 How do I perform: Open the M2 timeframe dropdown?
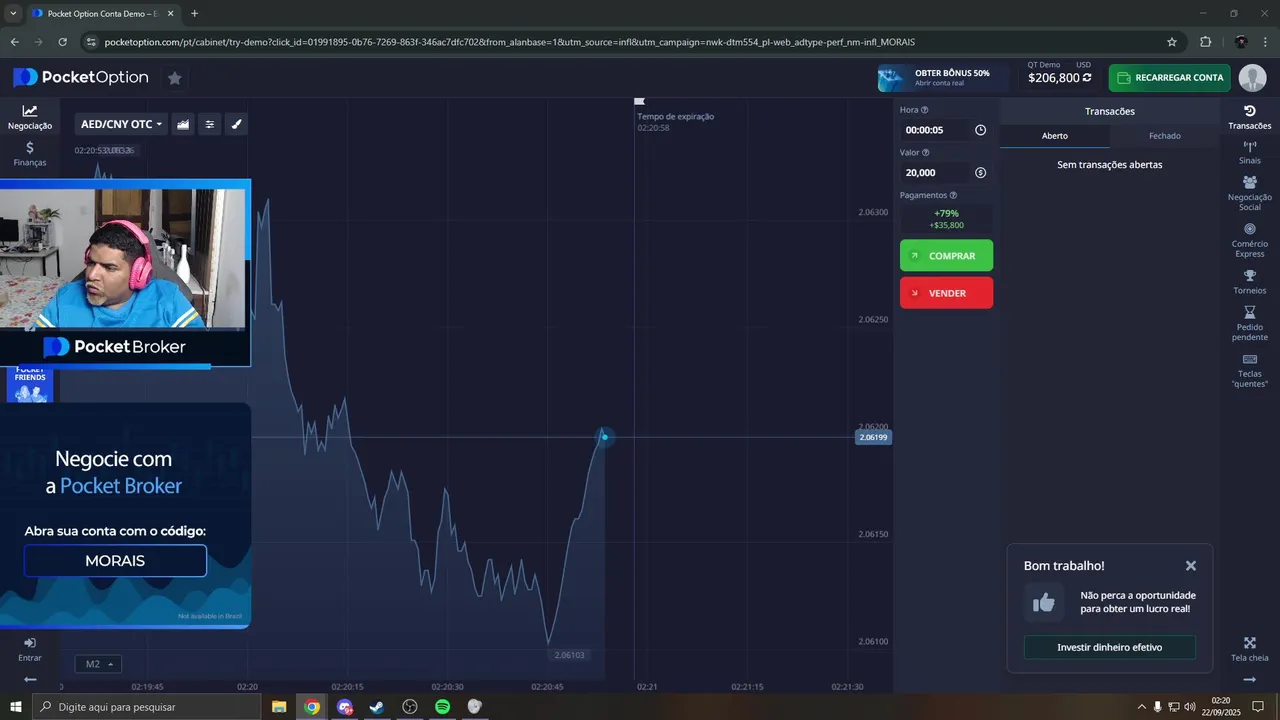tap(98, 664)
